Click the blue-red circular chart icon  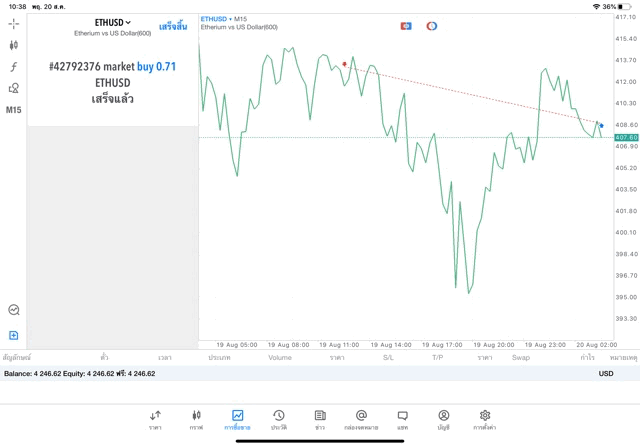pos(432,26)
